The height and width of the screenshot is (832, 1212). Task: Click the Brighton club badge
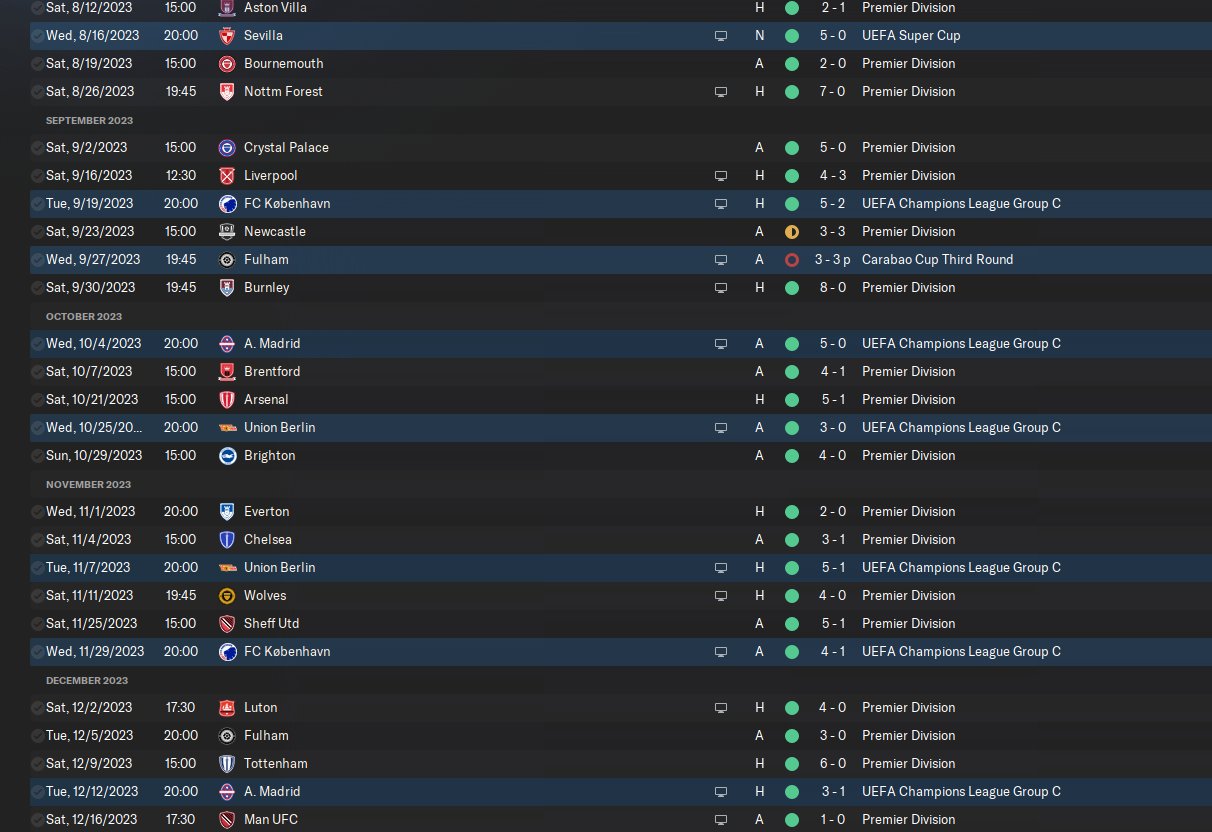(x=227, y=455)
